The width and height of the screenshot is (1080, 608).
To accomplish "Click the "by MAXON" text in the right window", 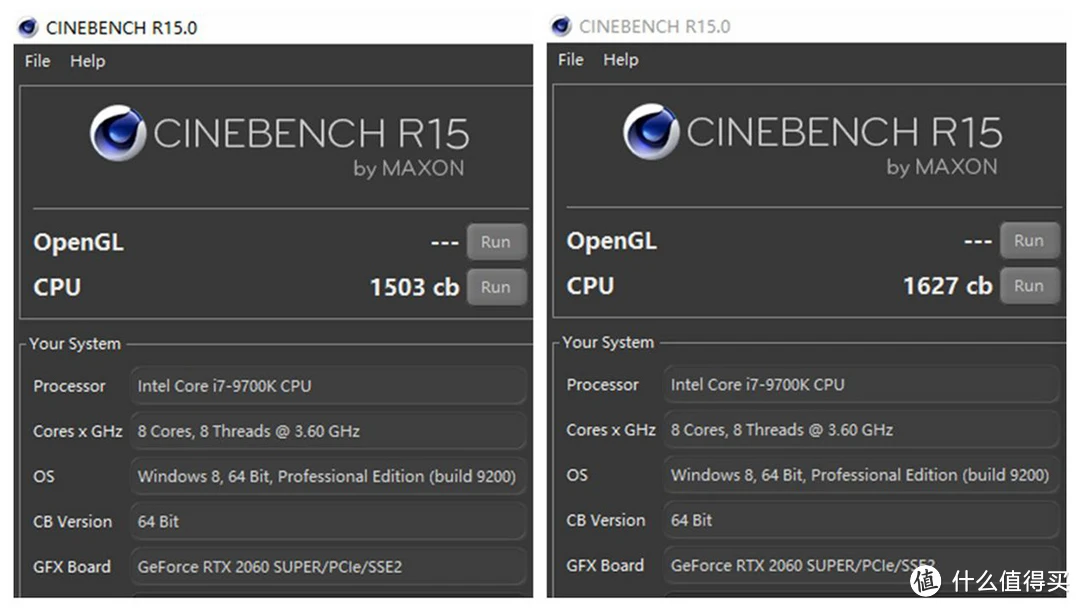I will click(942, 167).
